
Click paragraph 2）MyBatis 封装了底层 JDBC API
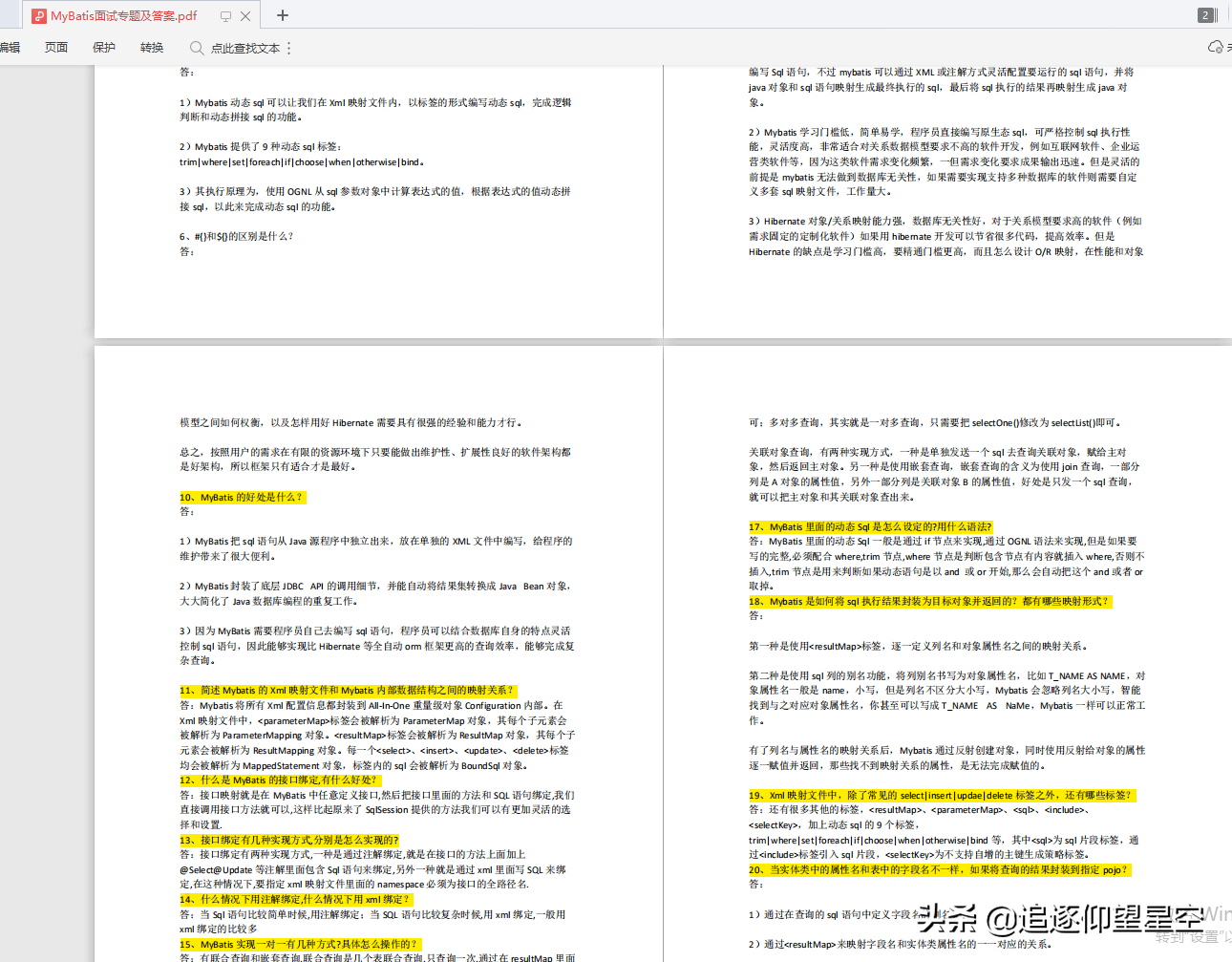(x=376, y=594)
